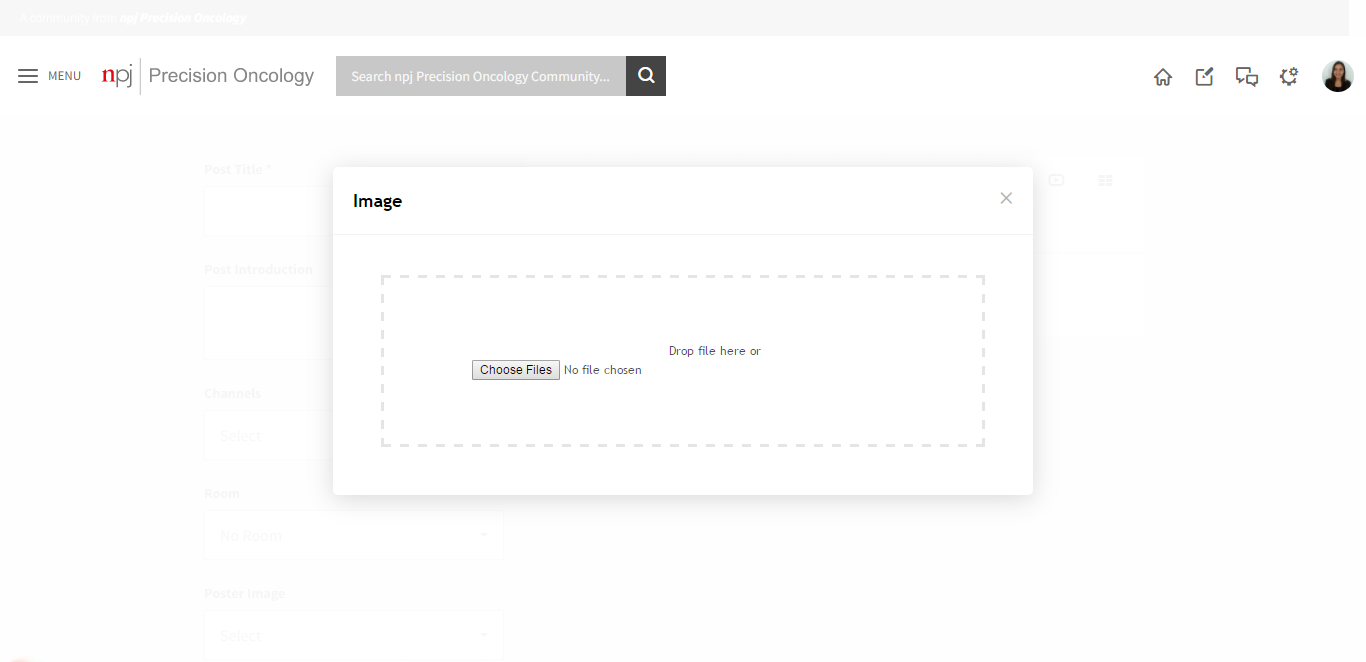Viewport: 1366px width, 662px height.
Task: Open the Channels Select dropdown
Action: [268, 435]
